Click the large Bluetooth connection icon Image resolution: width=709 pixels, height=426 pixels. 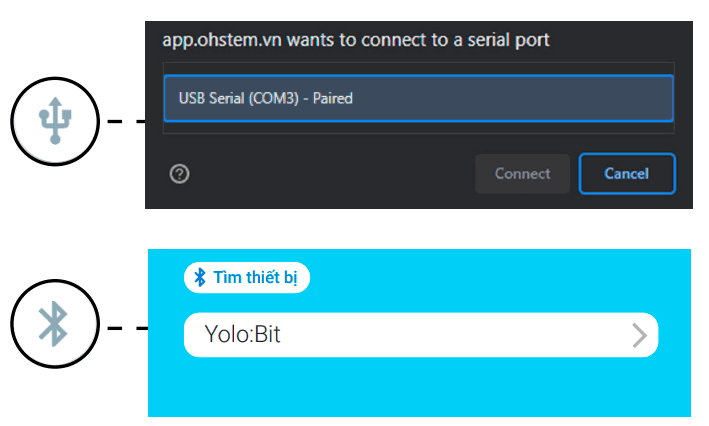54,327
